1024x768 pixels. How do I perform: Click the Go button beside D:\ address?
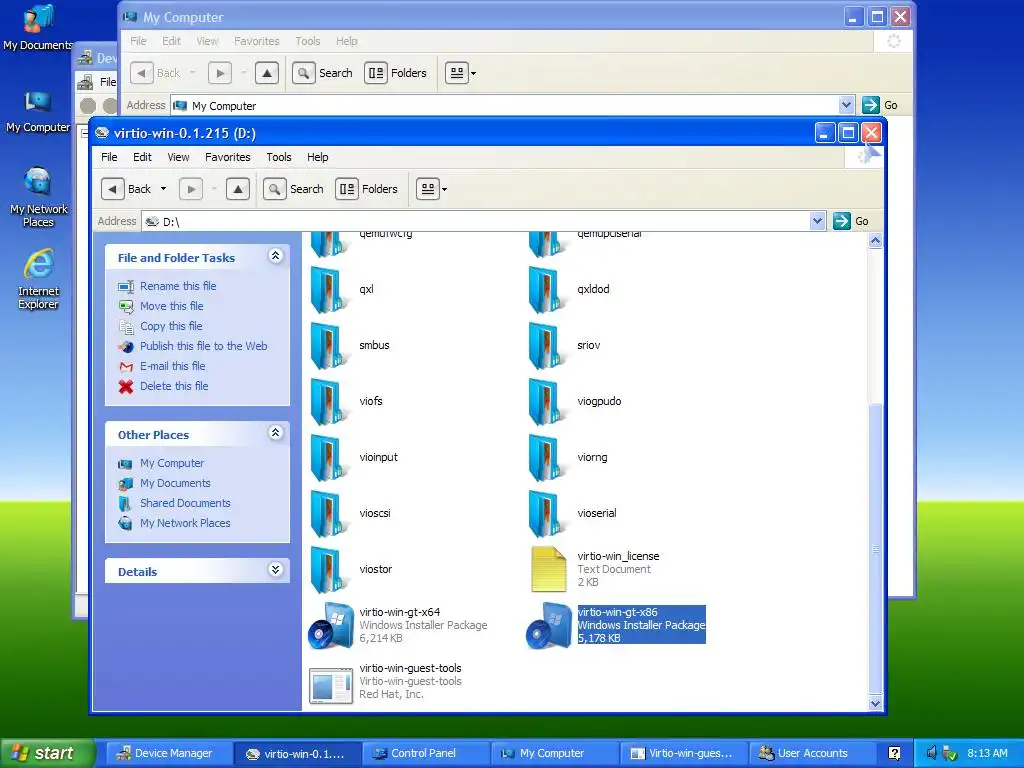coord(851,221)
